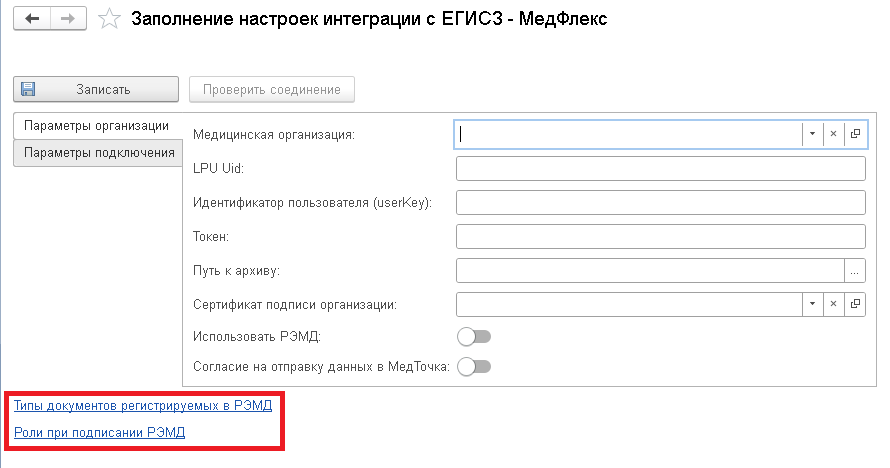Viewport: 890px width, 468px height.
Task: Click the forward navigation arrow
Action: coord(68,19)
